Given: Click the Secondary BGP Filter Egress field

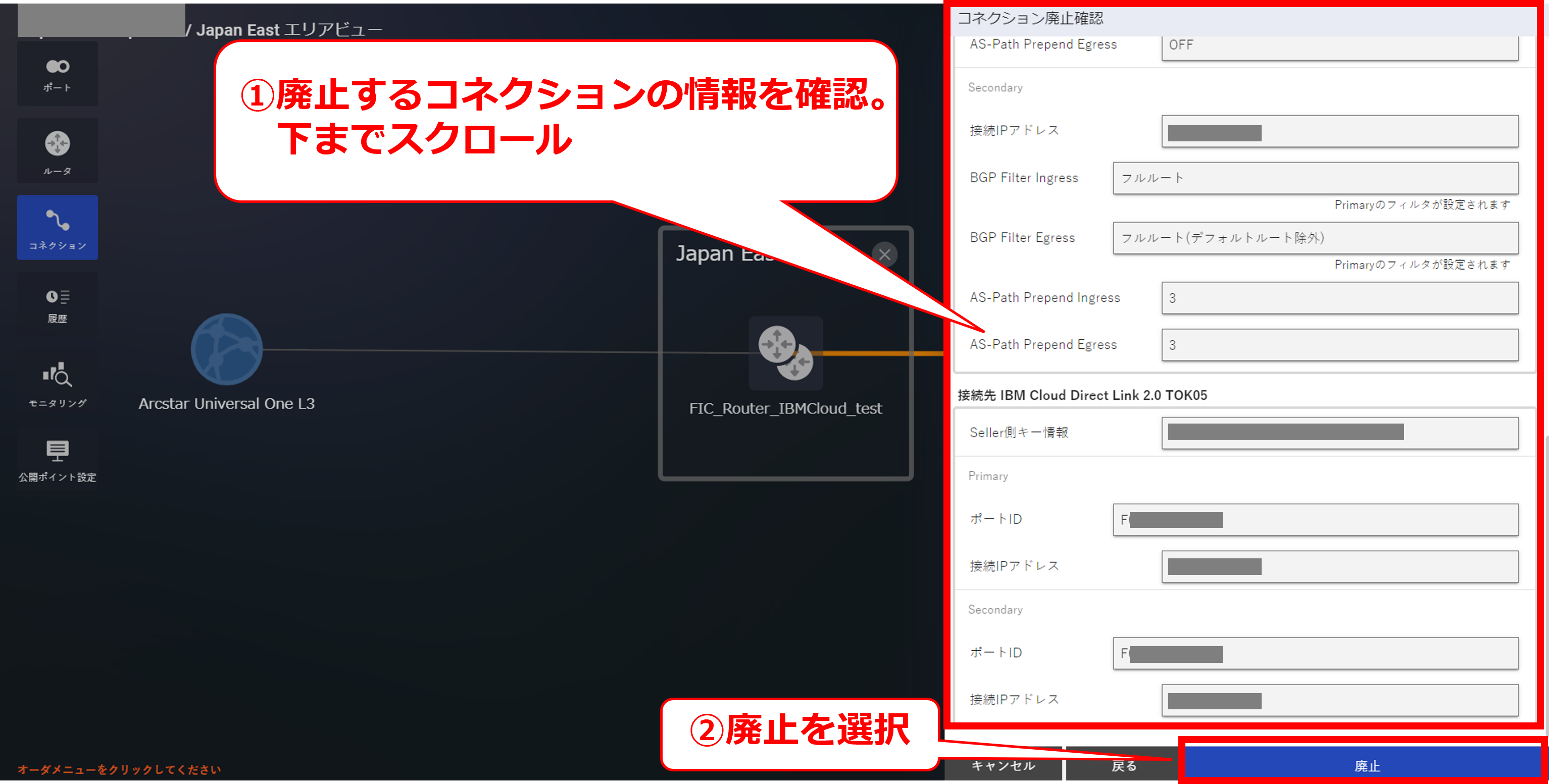Looking at the screenshot, I should click(1315, 238).
